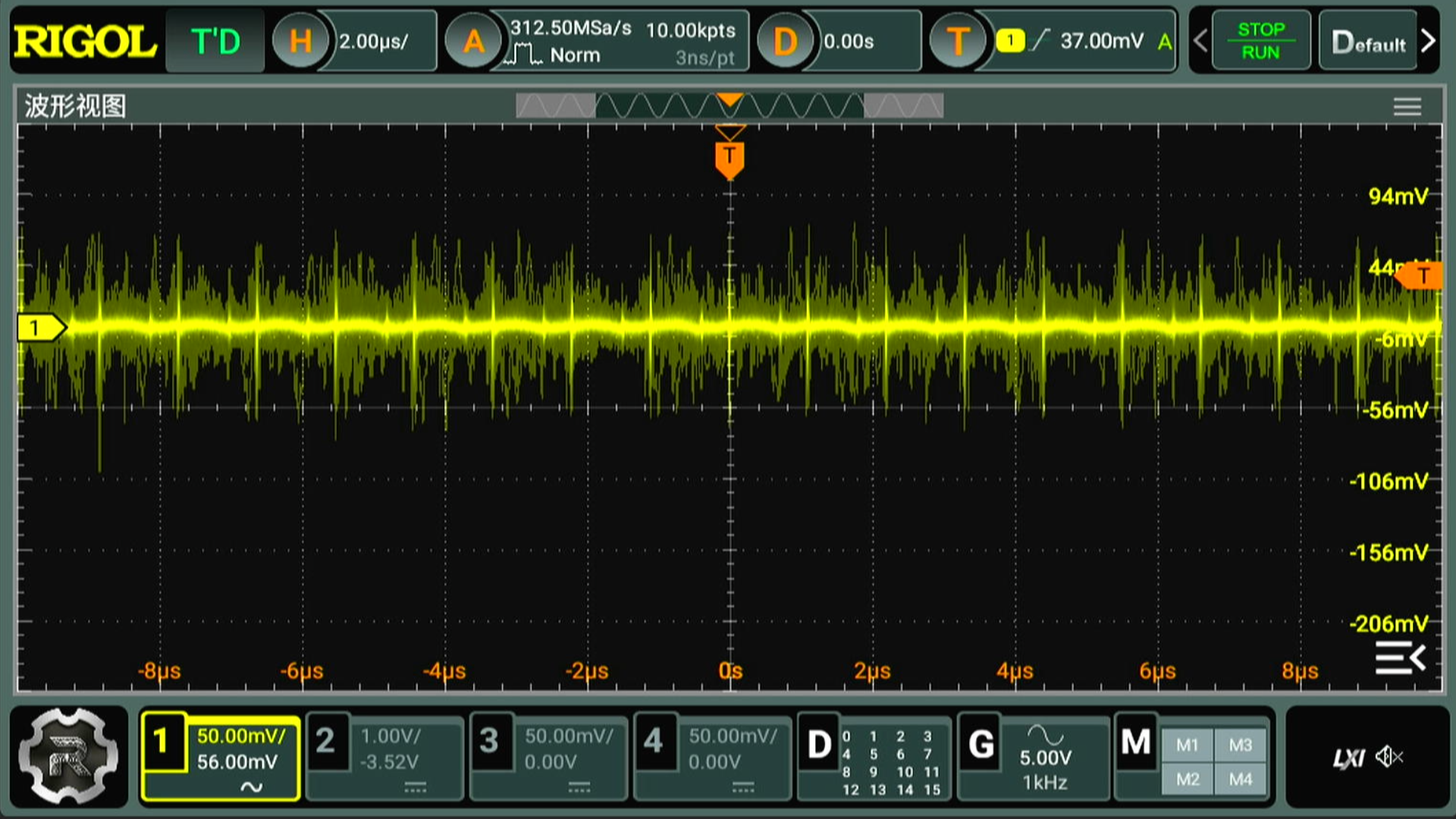Enable channel 3 input
The width and height of the screenshot is (1456, 819).
click(x=490, y=742)
